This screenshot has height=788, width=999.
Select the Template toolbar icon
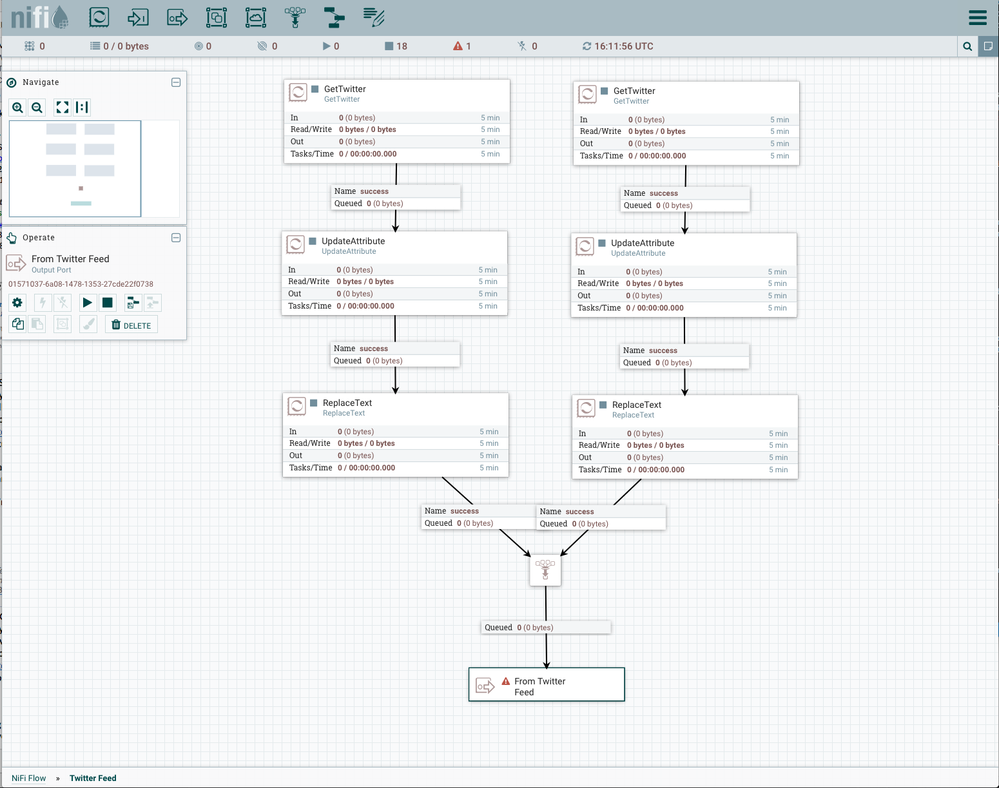pyautogui.click(x=334, y=17)
